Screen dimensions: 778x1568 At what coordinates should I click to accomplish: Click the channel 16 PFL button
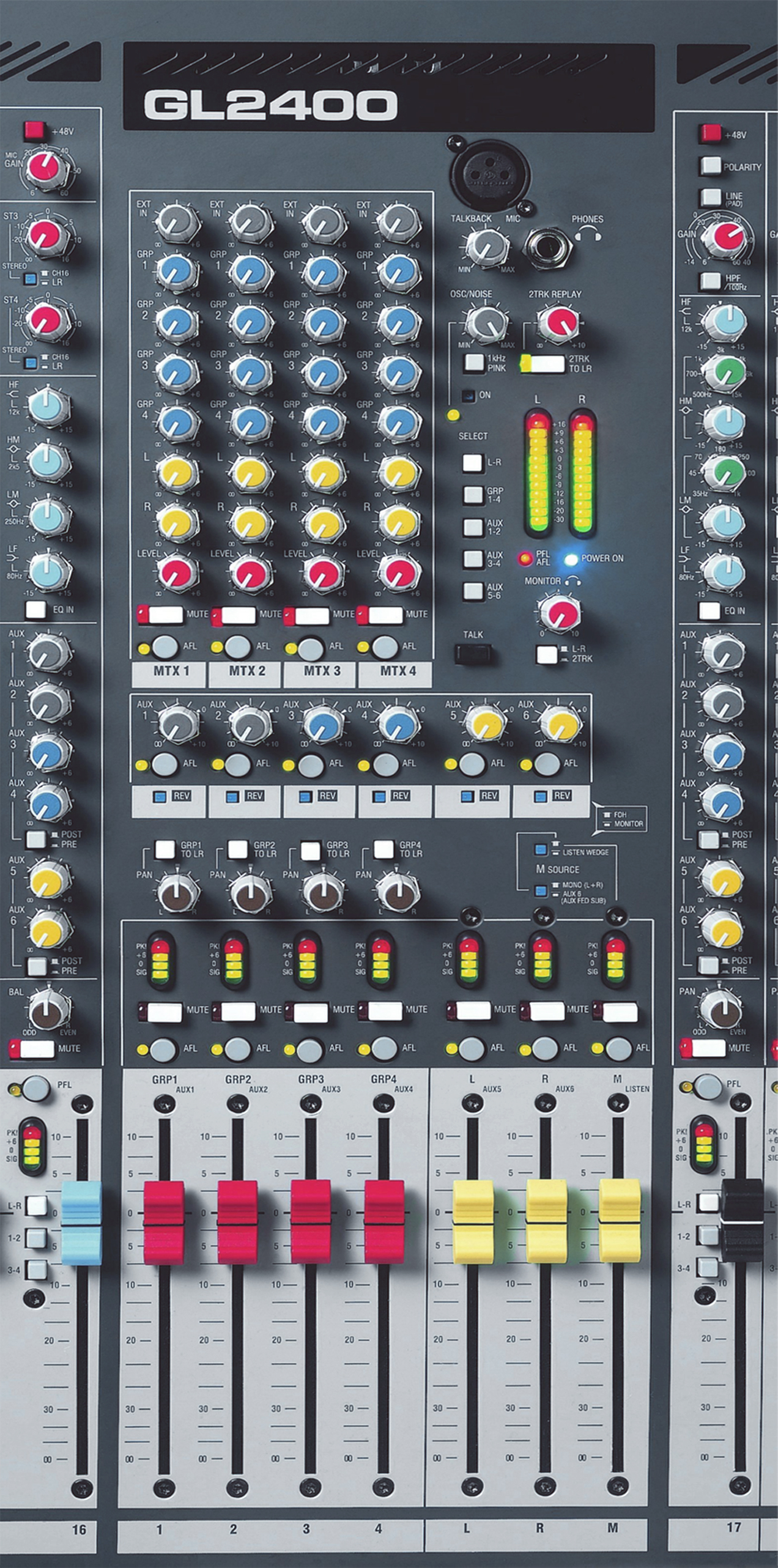36,1087
